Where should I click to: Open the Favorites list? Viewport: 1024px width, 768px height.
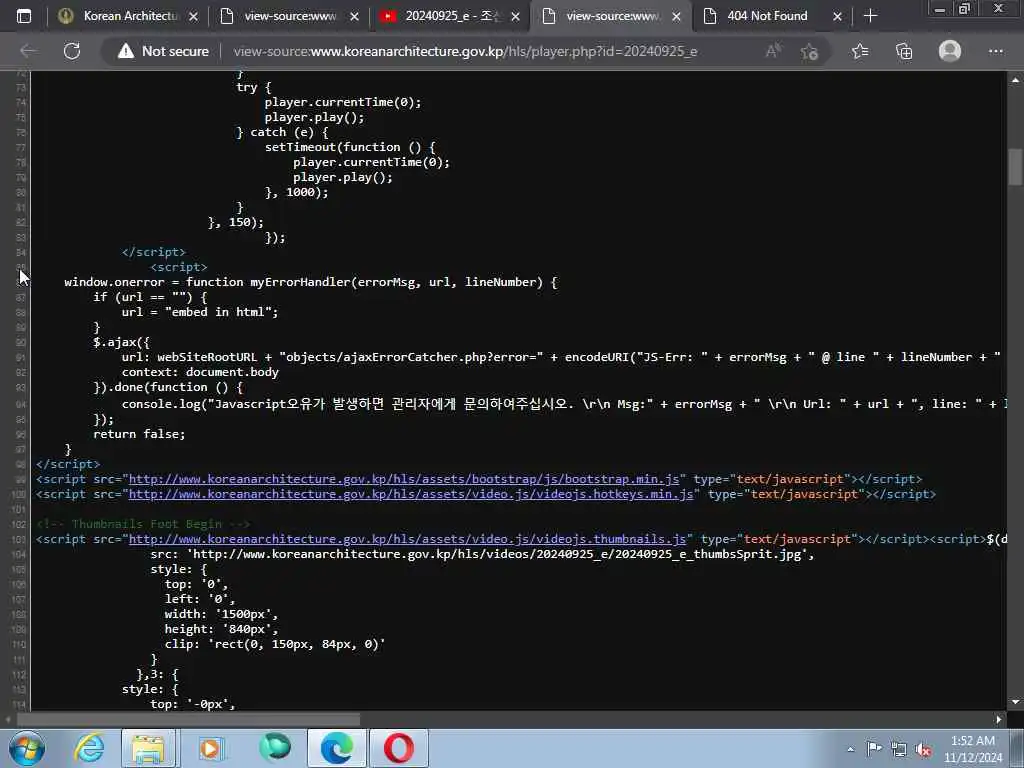click(x=860, y=51)
